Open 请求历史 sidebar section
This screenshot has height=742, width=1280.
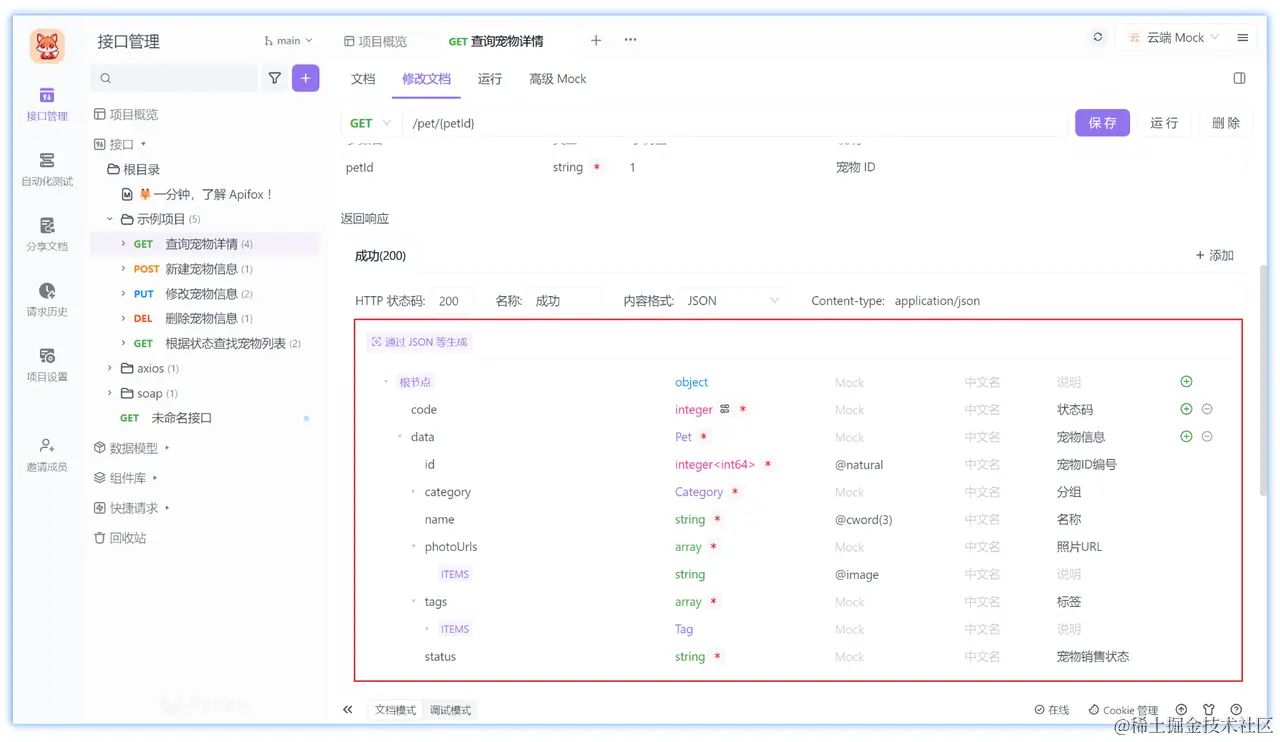pyautogui.click(x=47, y=299)
